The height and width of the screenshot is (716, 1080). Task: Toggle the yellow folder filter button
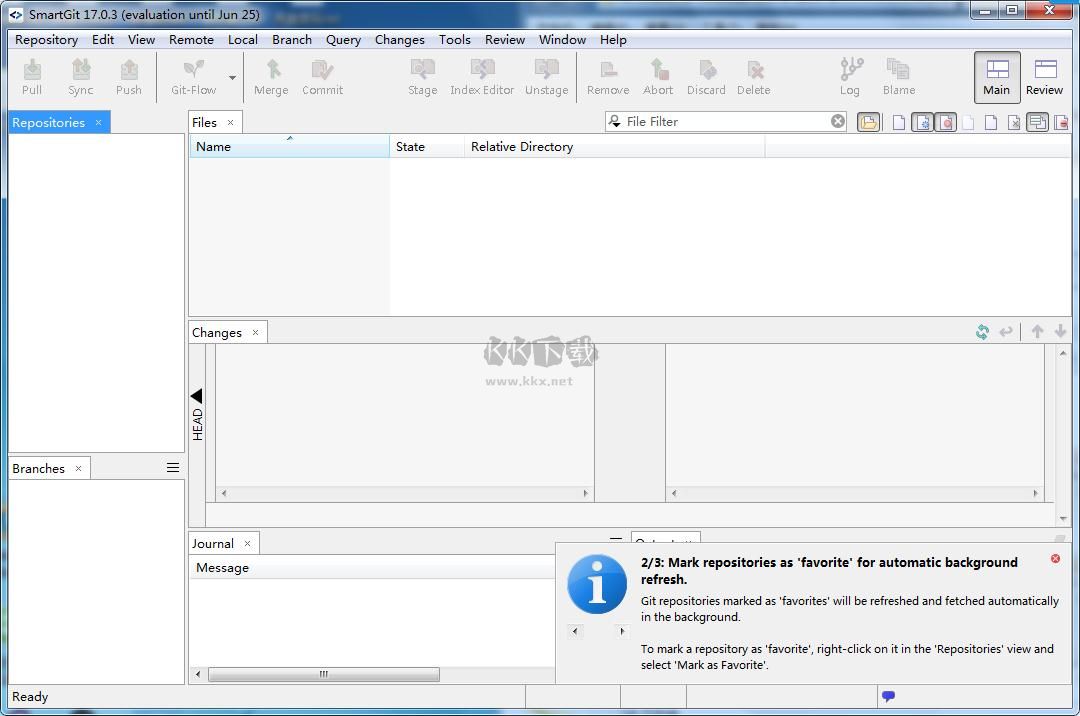868,122
